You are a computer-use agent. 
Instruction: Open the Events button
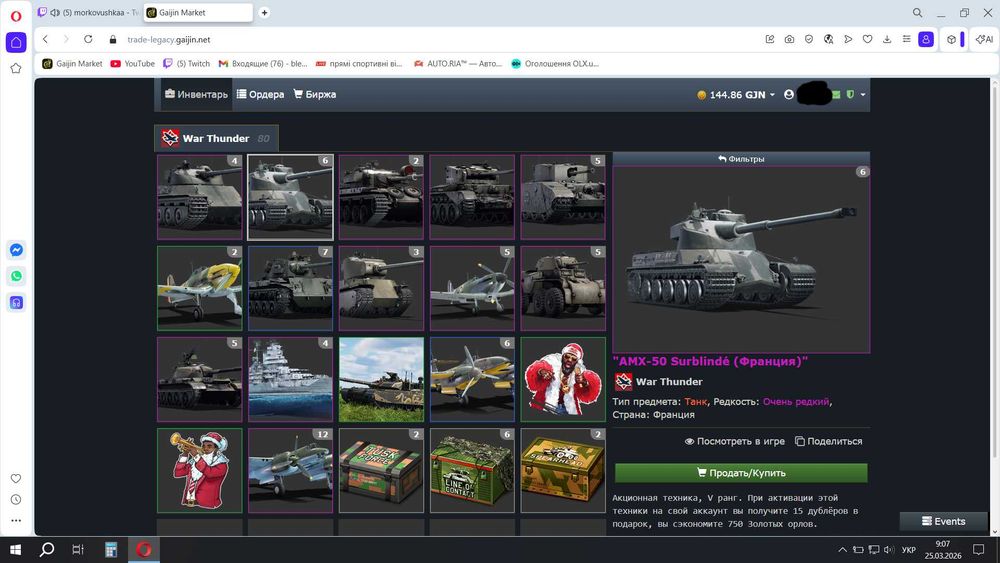tap(944, 521)
